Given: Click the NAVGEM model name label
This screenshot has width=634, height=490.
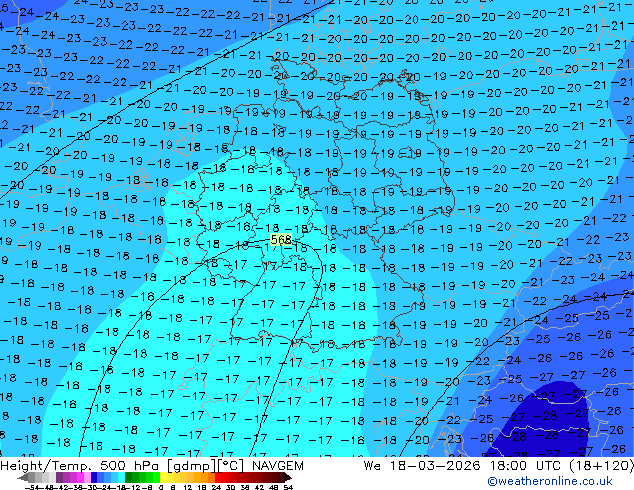Looking at the screenshot, I should (277, 466).
